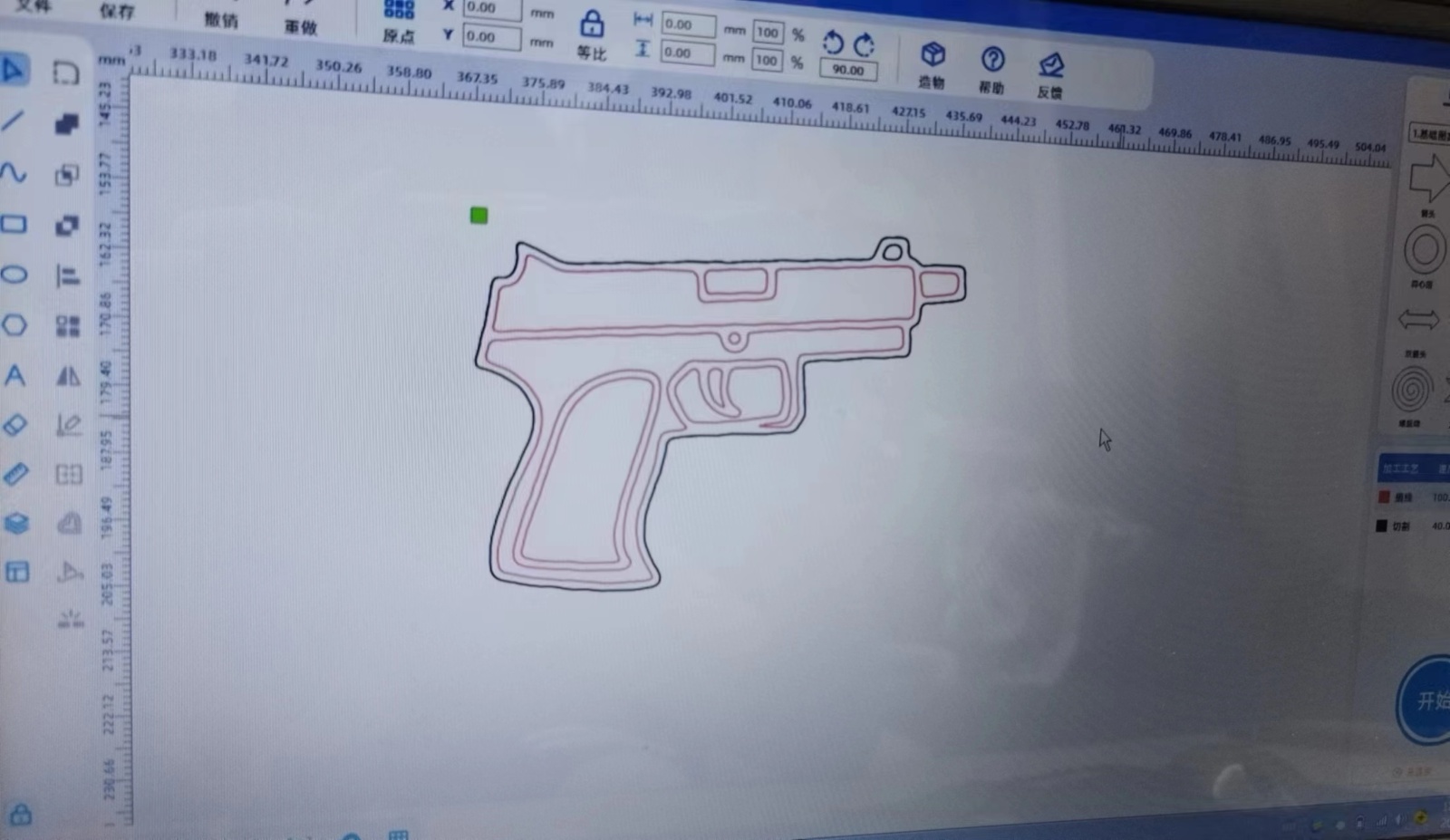Select the eraser tool
The width and height of the screenshot is (1450, 840).
tap(15, 424)
